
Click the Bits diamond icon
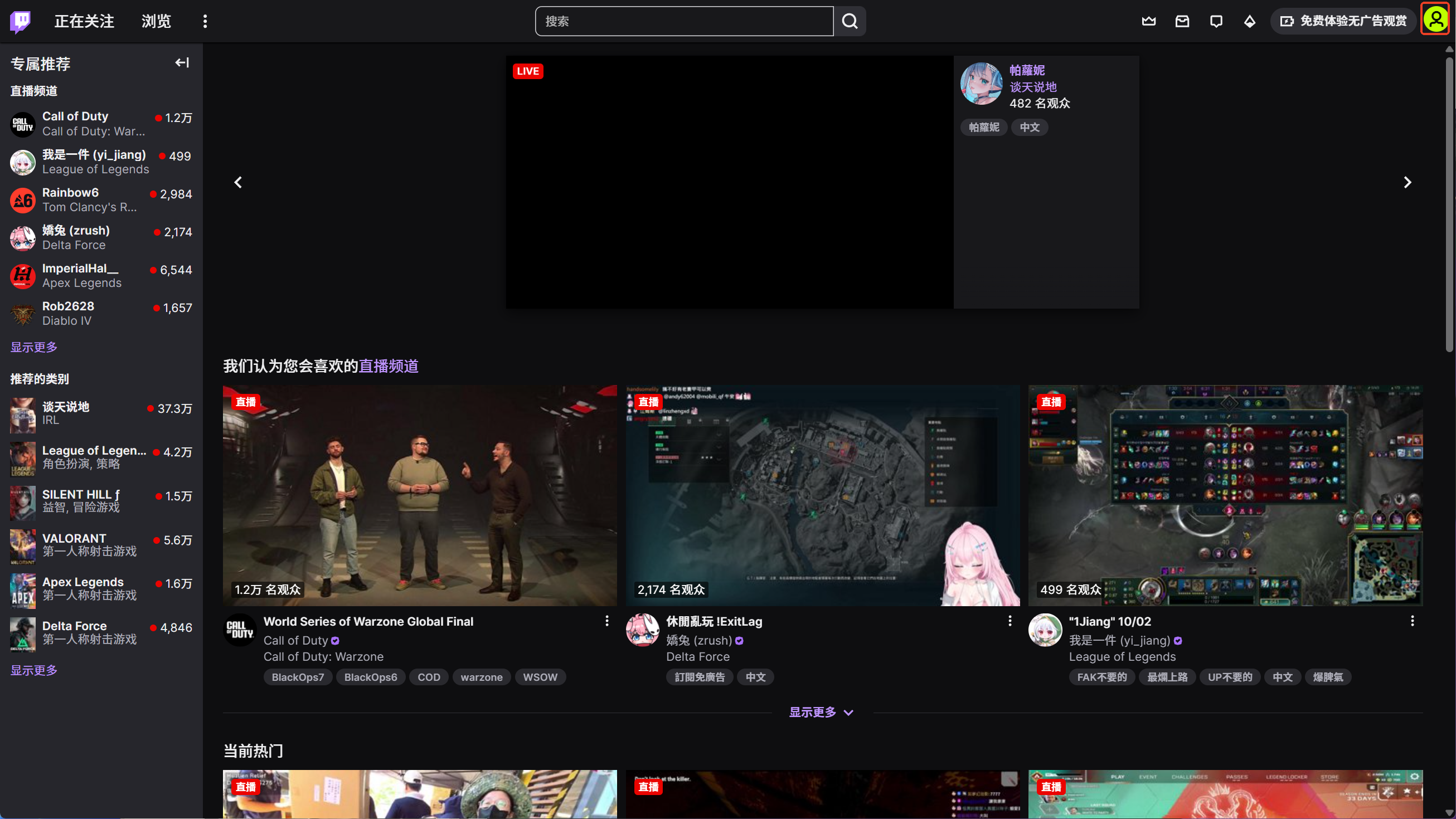click(x=1250, y=22)
